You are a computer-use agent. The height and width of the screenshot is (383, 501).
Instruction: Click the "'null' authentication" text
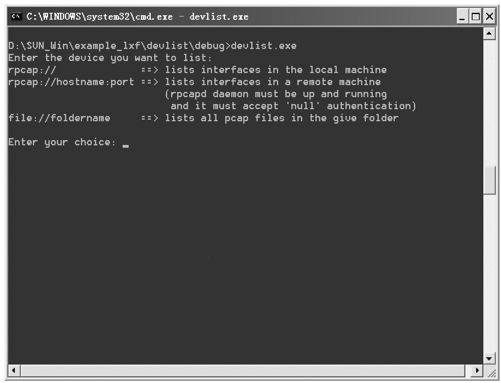click(x=352, y=106)
